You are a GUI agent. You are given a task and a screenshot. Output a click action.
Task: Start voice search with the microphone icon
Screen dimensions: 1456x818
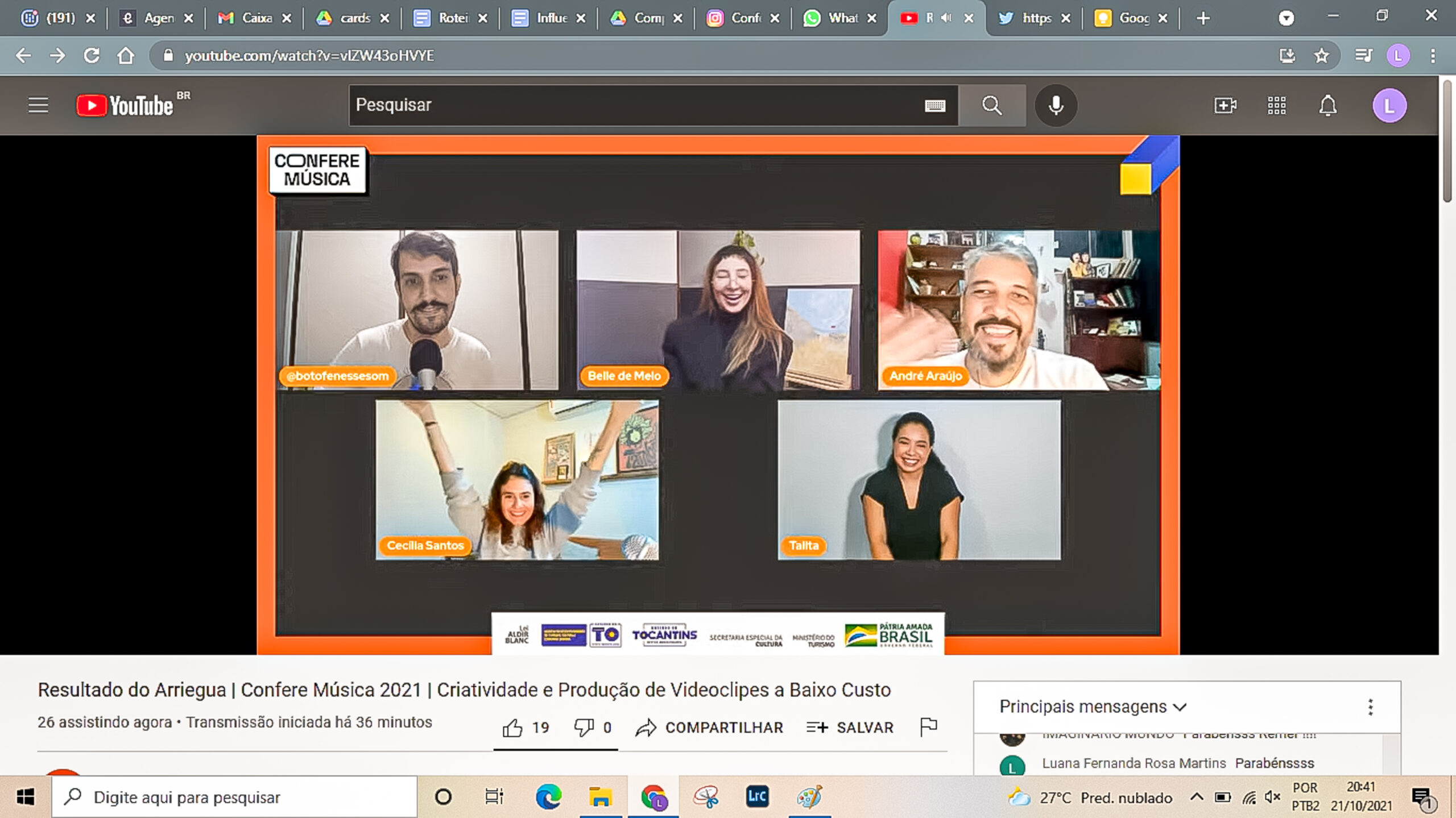(1056, 105)
